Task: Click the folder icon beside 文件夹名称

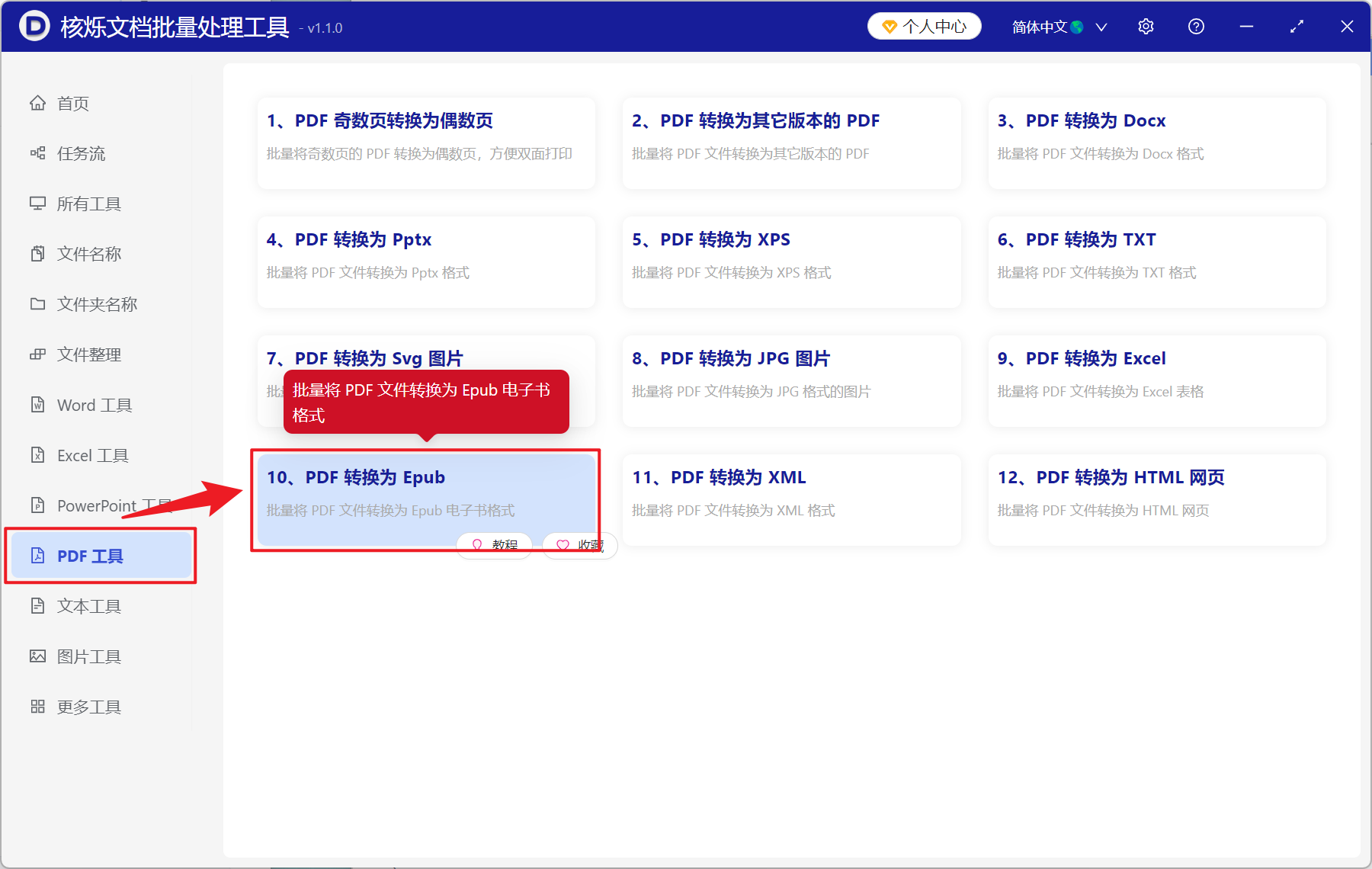Action: [37, 304]
